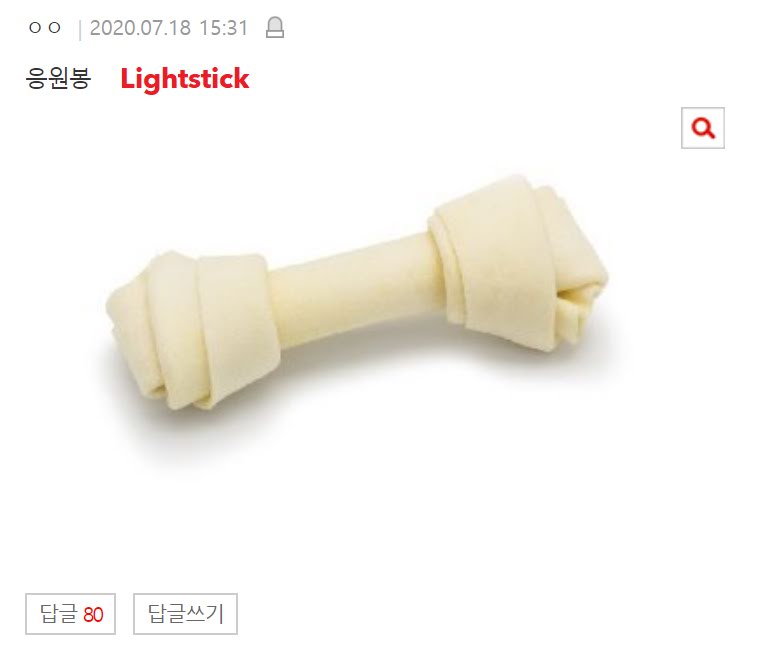The image size is (778, 664).
Task: Click the 답글 label in the replies button
Action: (x=59, y=614)
